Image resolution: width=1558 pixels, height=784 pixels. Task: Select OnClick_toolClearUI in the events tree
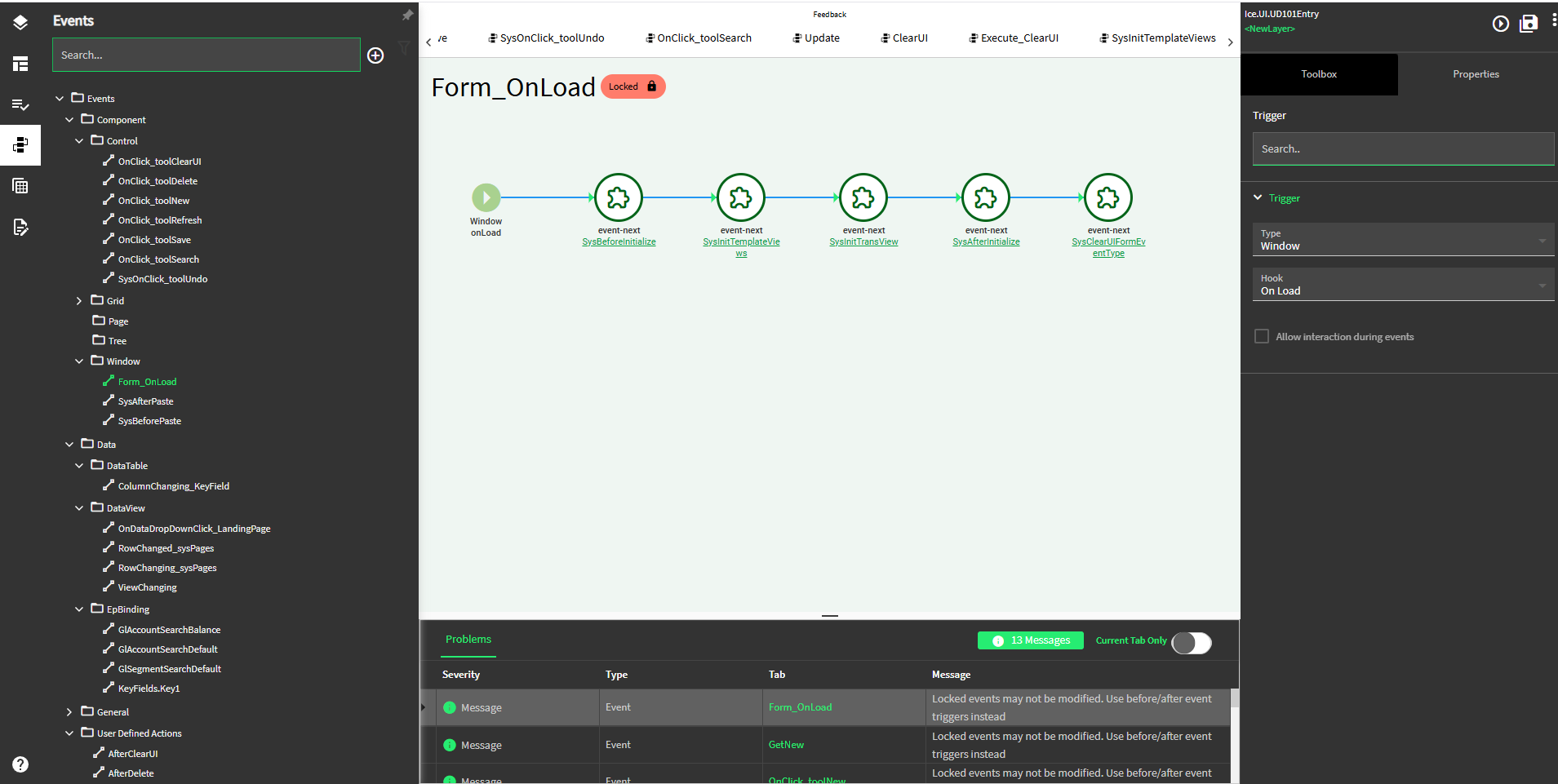coord(159,162)
